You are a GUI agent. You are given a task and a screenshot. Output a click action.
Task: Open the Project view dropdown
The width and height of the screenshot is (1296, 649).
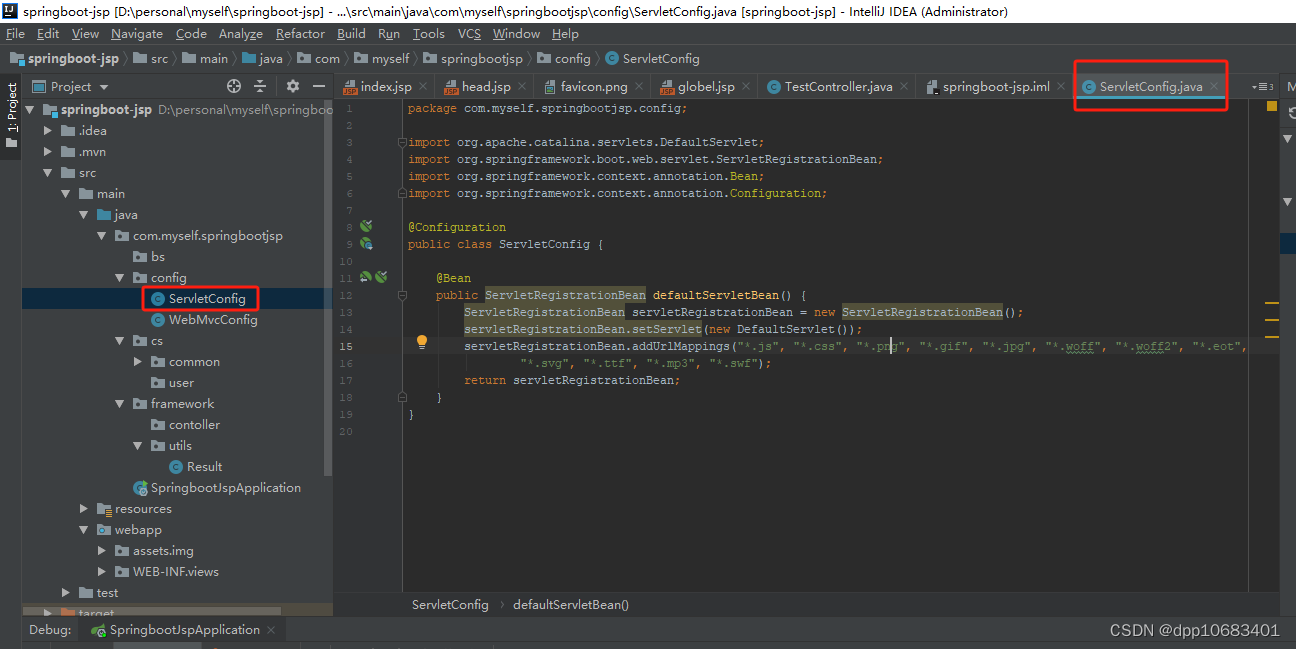(x=70, y=86)
